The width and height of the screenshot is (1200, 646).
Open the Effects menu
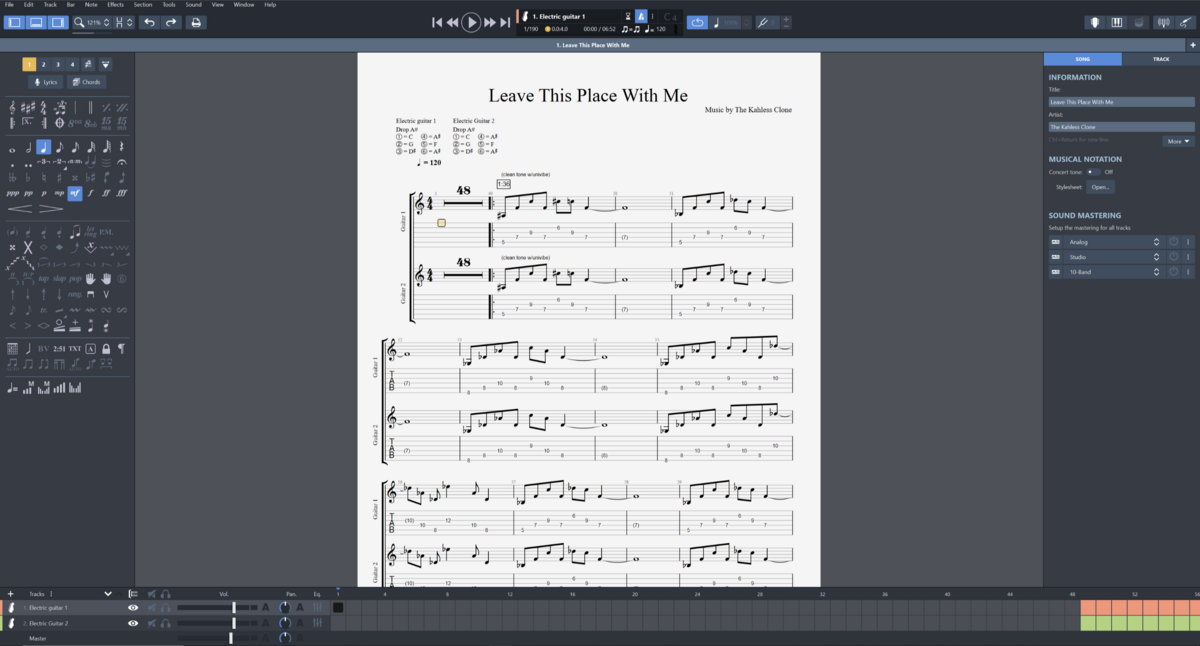(115, 5)
